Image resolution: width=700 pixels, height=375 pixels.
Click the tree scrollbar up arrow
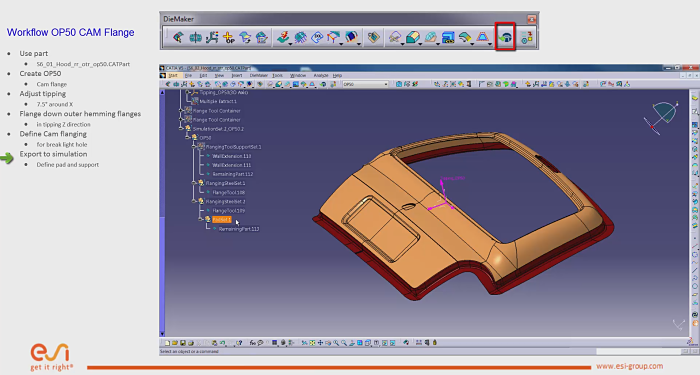point(162,92)
